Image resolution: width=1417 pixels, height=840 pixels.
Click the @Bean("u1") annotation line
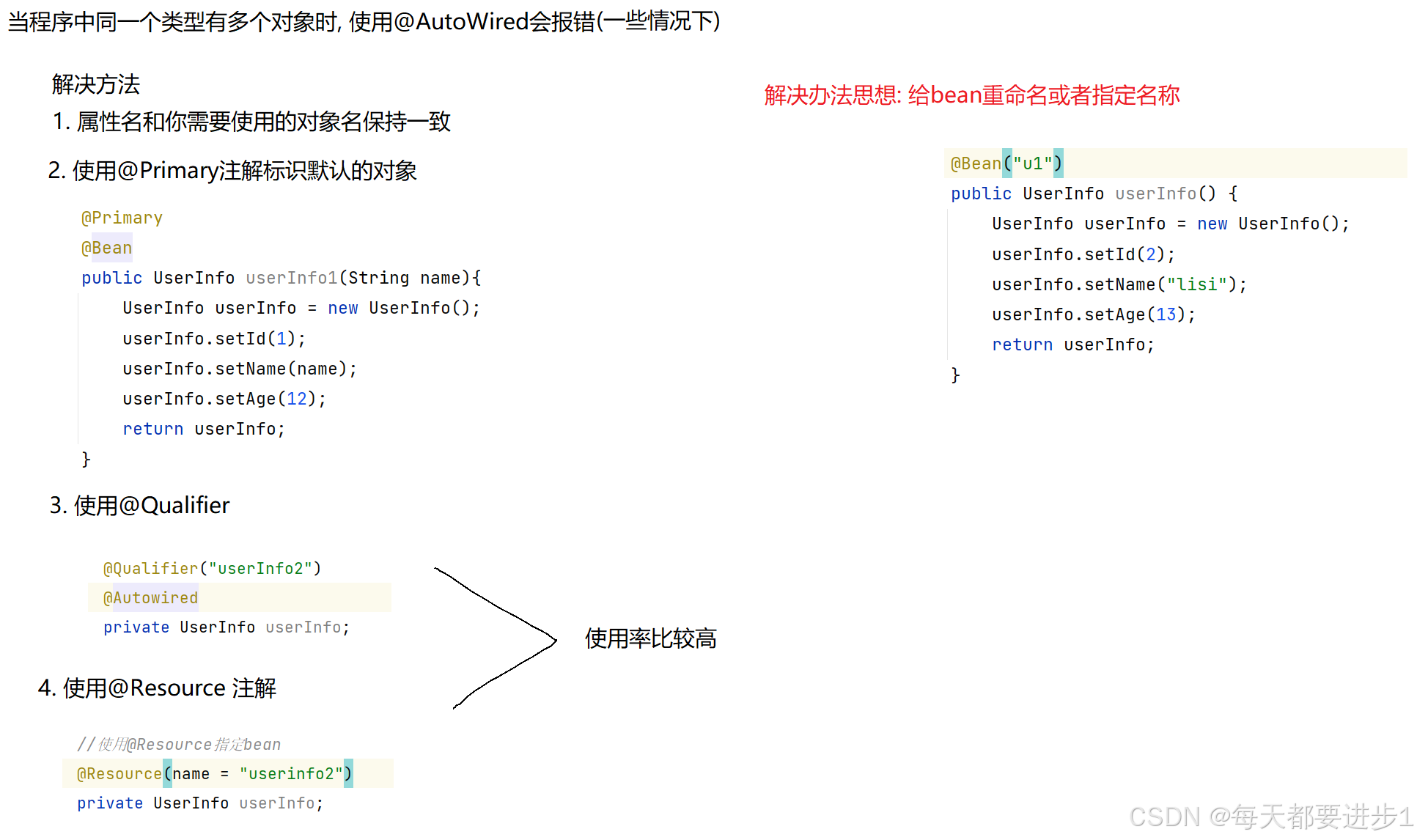1006,163
